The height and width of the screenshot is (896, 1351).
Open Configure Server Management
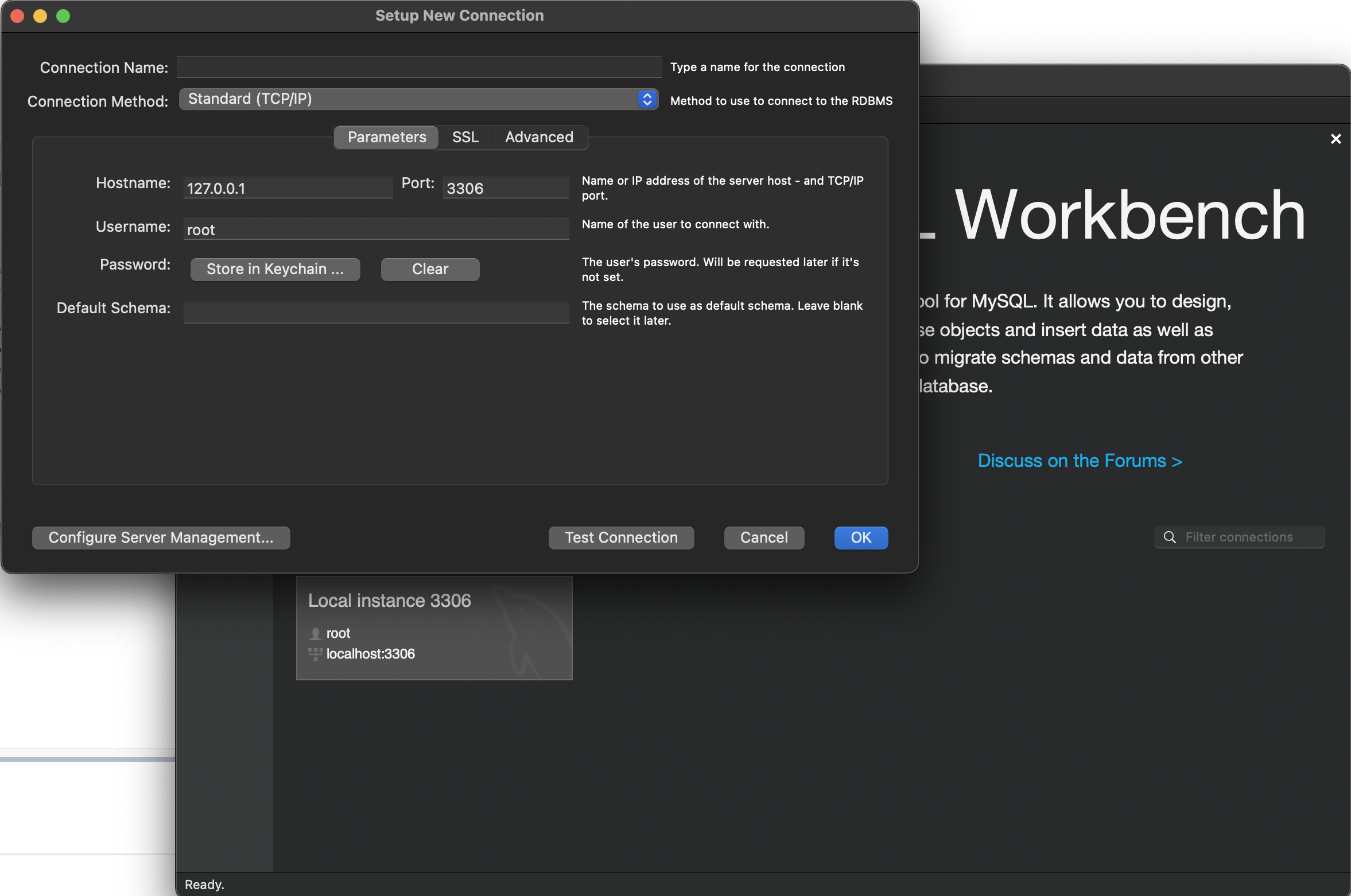click(x=161, y=537)
